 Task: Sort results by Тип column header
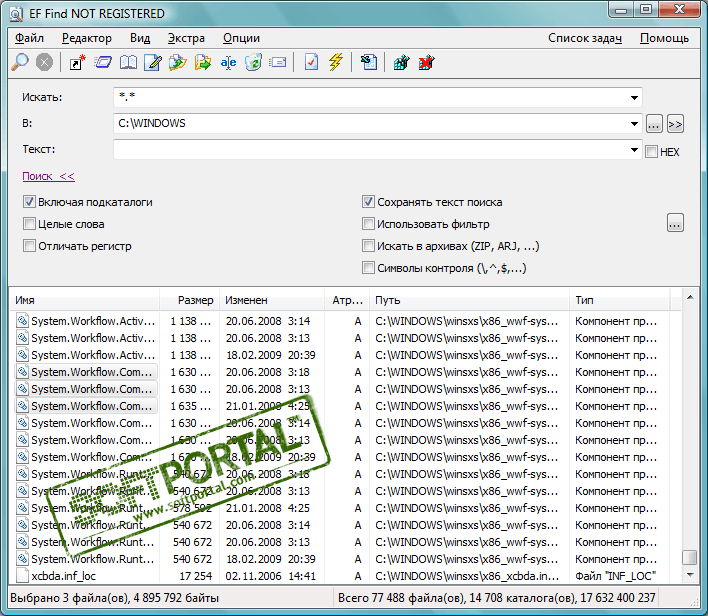click(620, 300)
